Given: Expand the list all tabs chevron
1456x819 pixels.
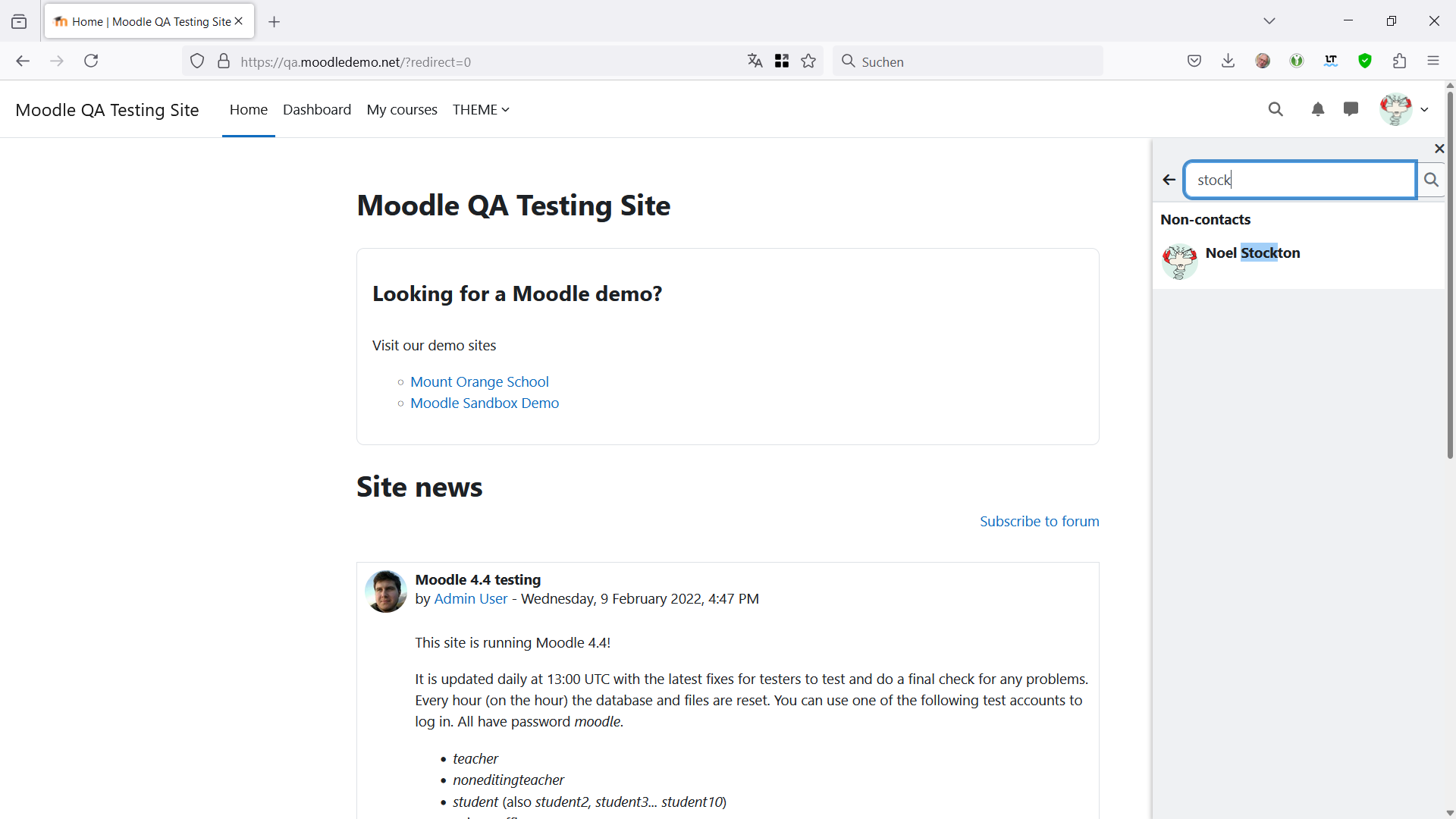Looking at the screenshot, I should (1269, 21).
